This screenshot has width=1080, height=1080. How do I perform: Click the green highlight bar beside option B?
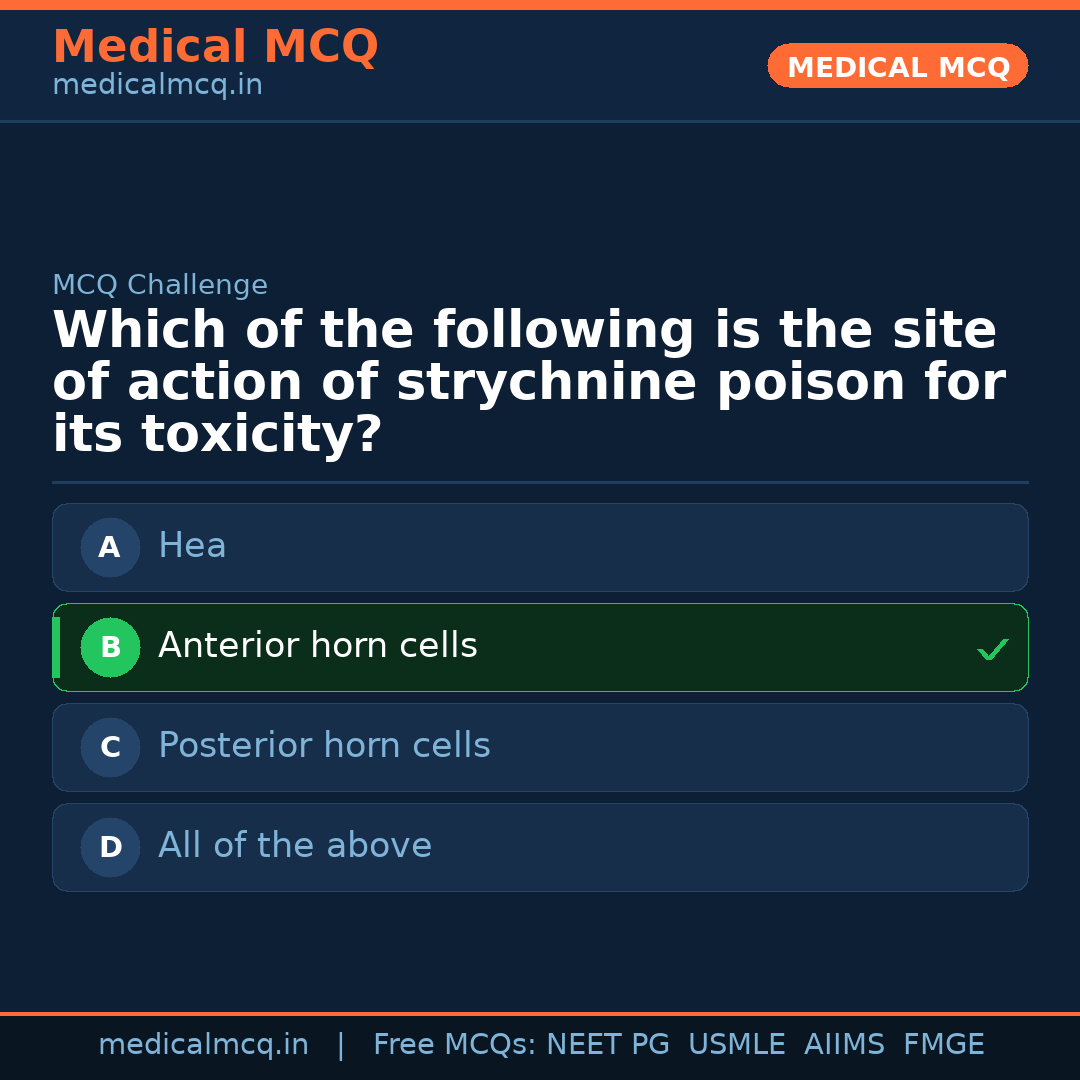pyautogui.click(x=56, y=647)
